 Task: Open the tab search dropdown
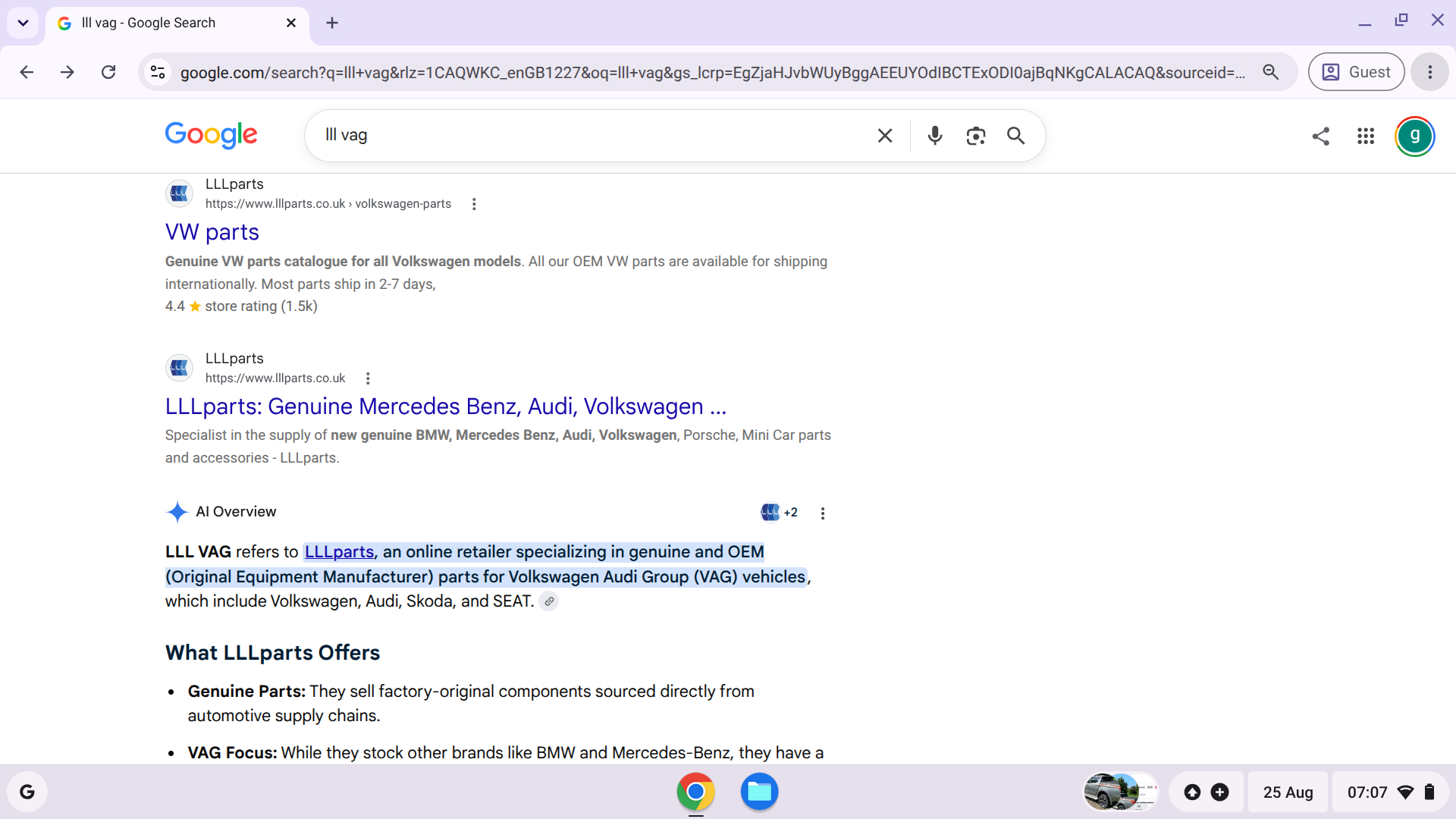pos(23,23)
